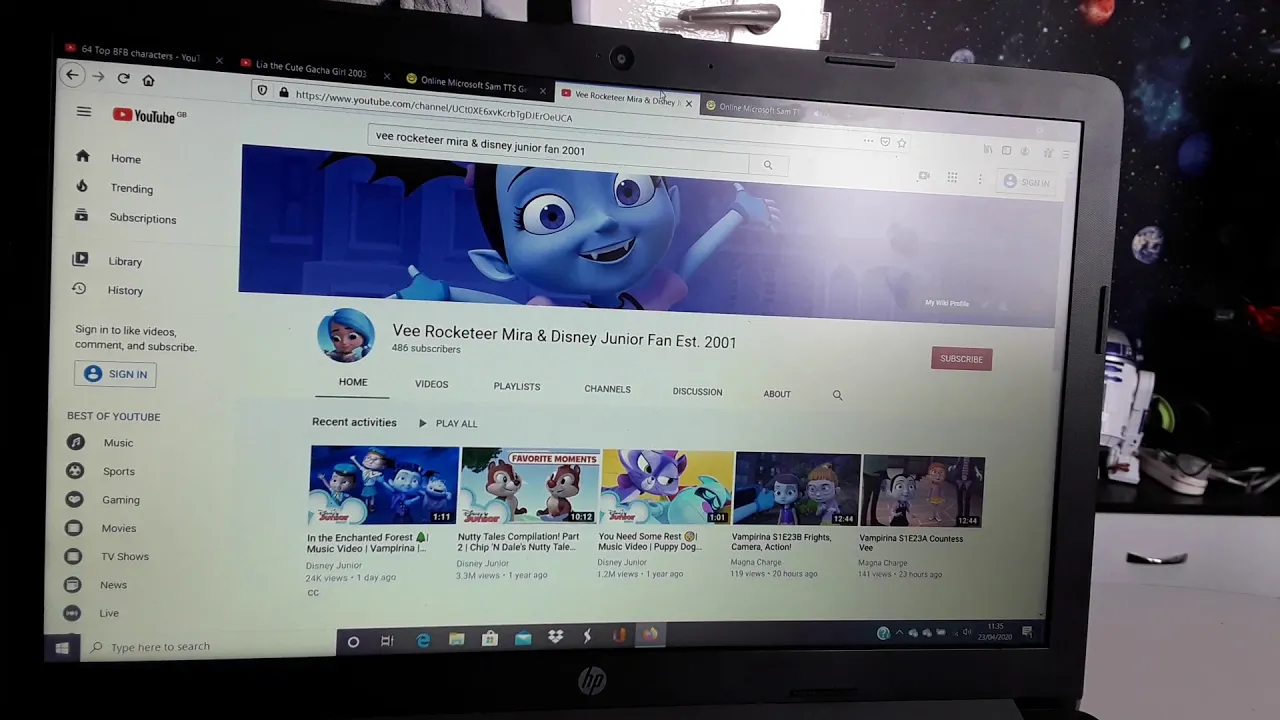
Task: Open File Explorer from the taskbar
Action: pyautogui.click(x=456, y=639)
